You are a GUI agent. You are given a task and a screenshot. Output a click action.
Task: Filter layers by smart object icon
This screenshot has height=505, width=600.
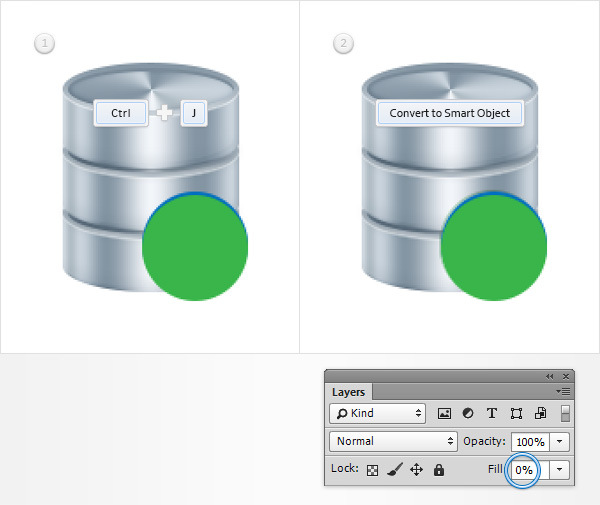point(540,413)
